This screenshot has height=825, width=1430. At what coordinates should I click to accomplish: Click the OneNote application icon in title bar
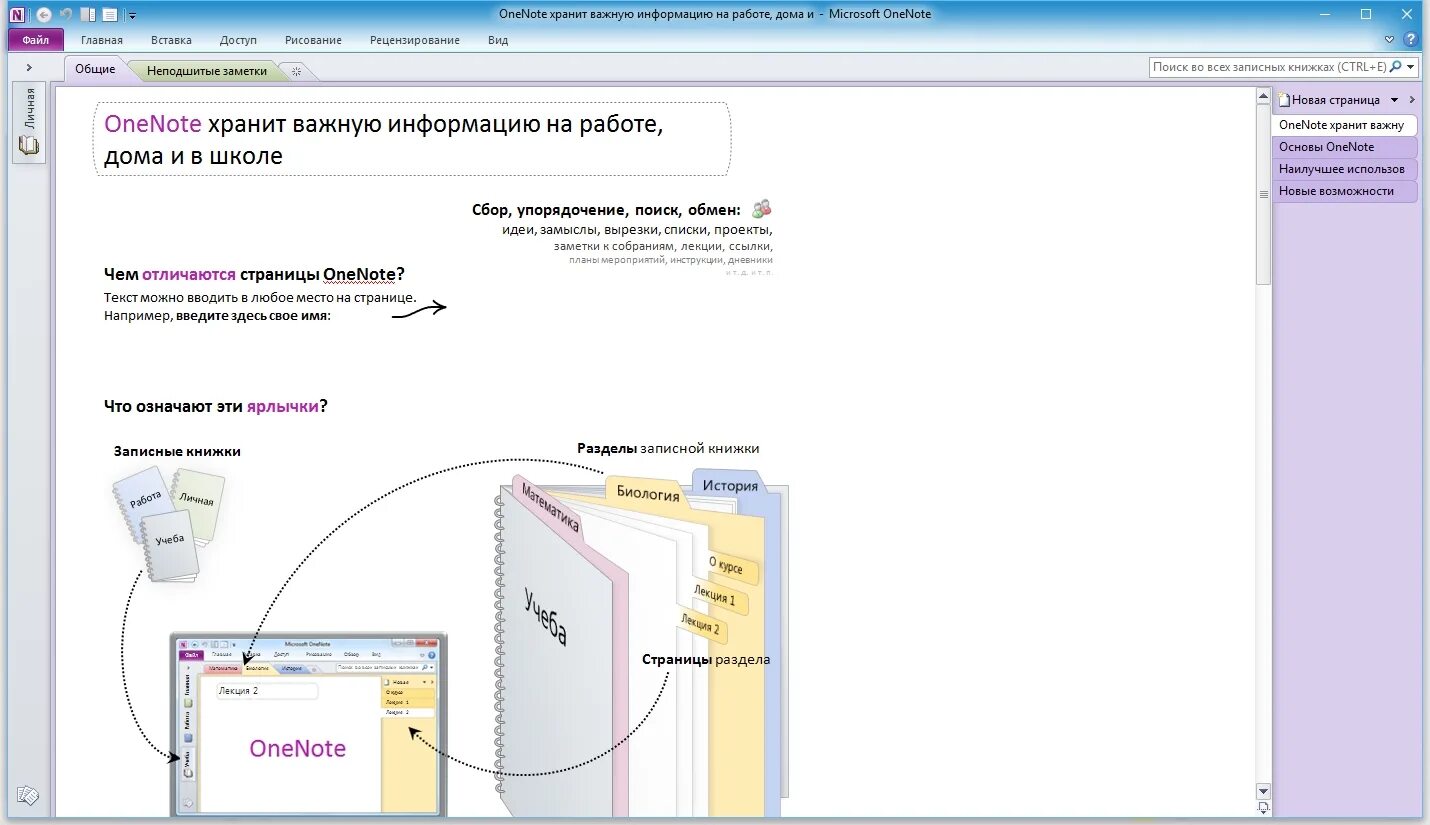coord(17,14)
